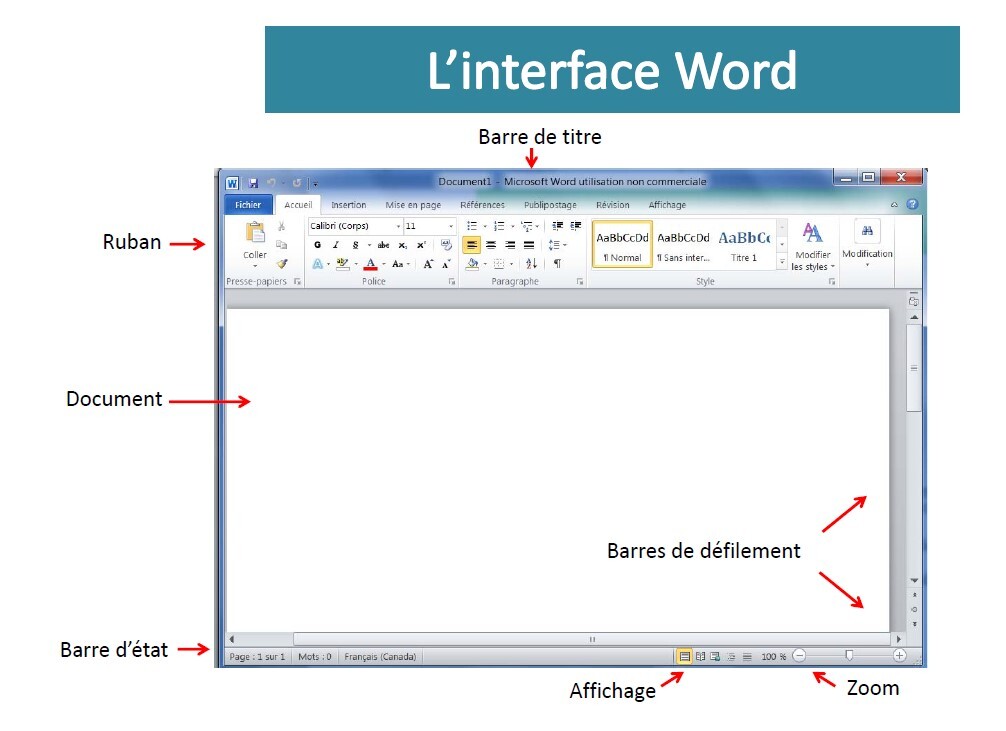Click the borders grid icon
This screenshot has width=1006, height=731.
[499, 264]
